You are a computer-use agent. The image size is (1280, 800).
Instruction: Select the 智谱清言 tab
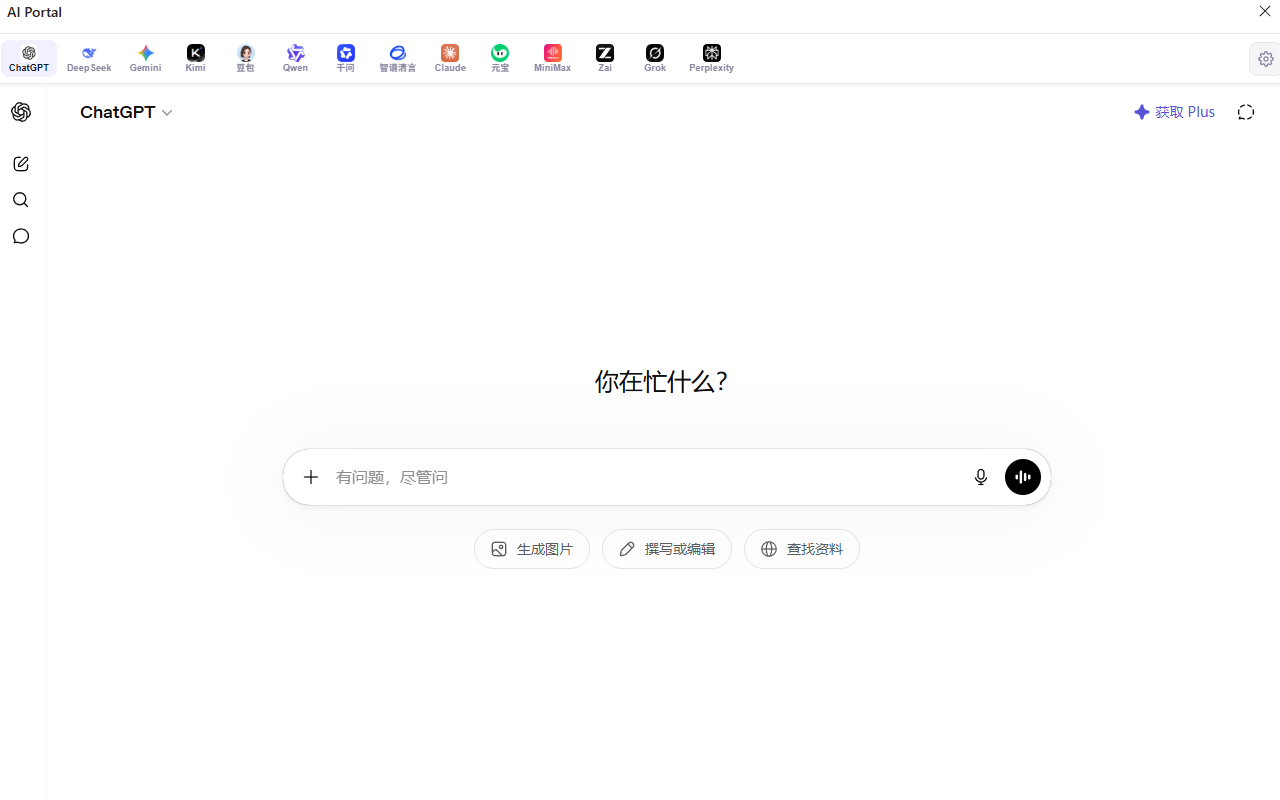point(398,59)
